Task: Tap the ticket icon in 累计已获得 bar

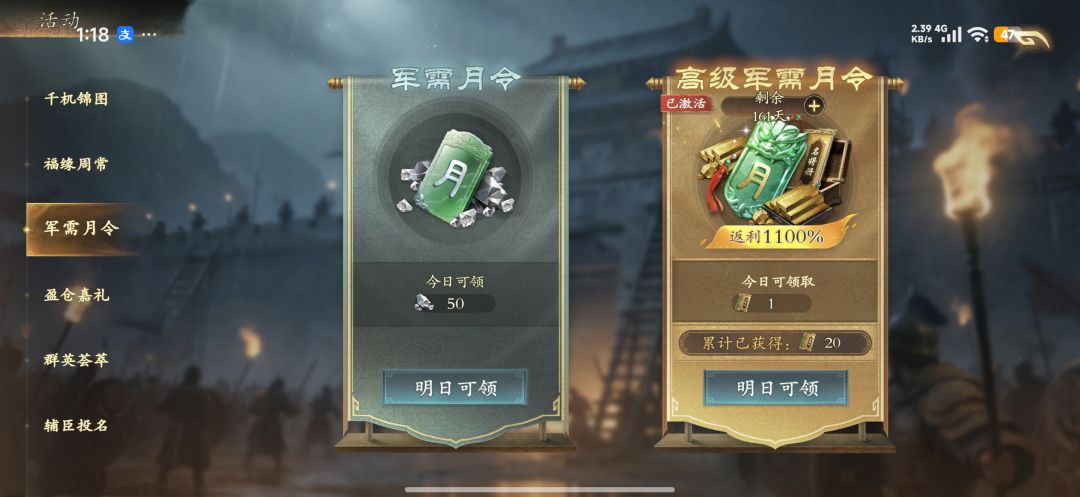Action: 807,342
